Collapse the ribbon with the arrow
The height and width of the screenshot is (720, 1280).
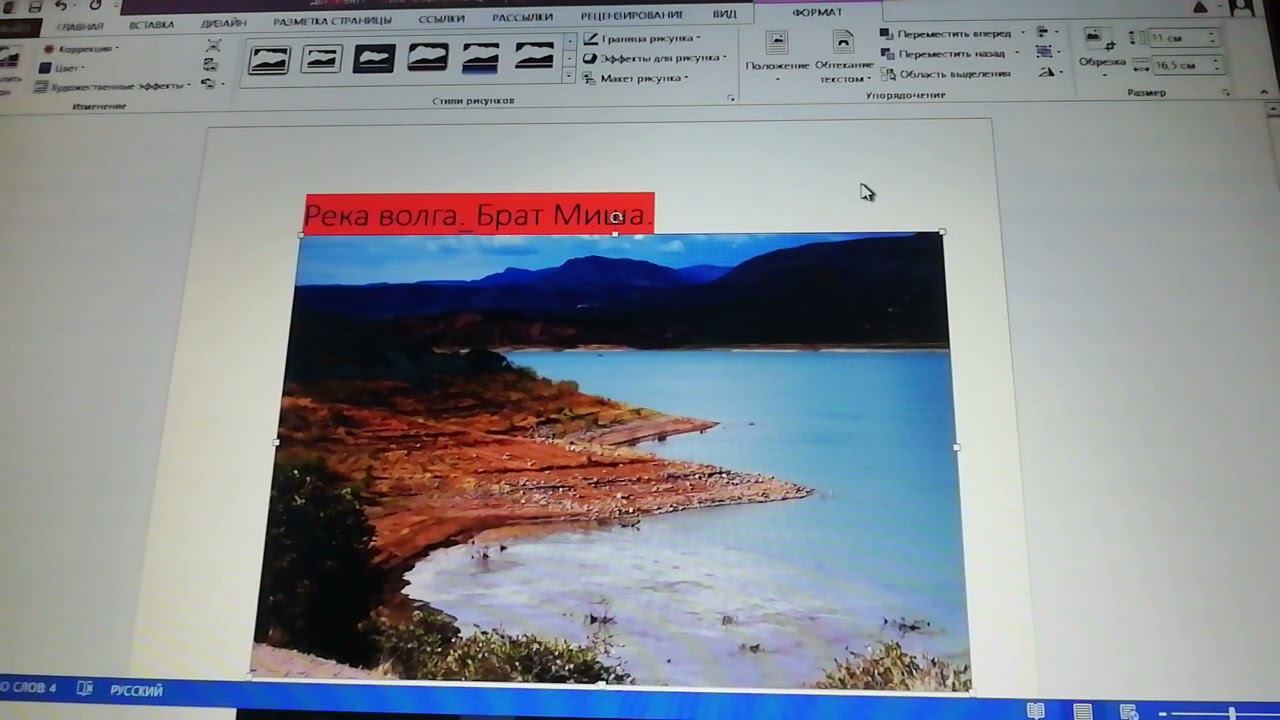point(1264,93)
